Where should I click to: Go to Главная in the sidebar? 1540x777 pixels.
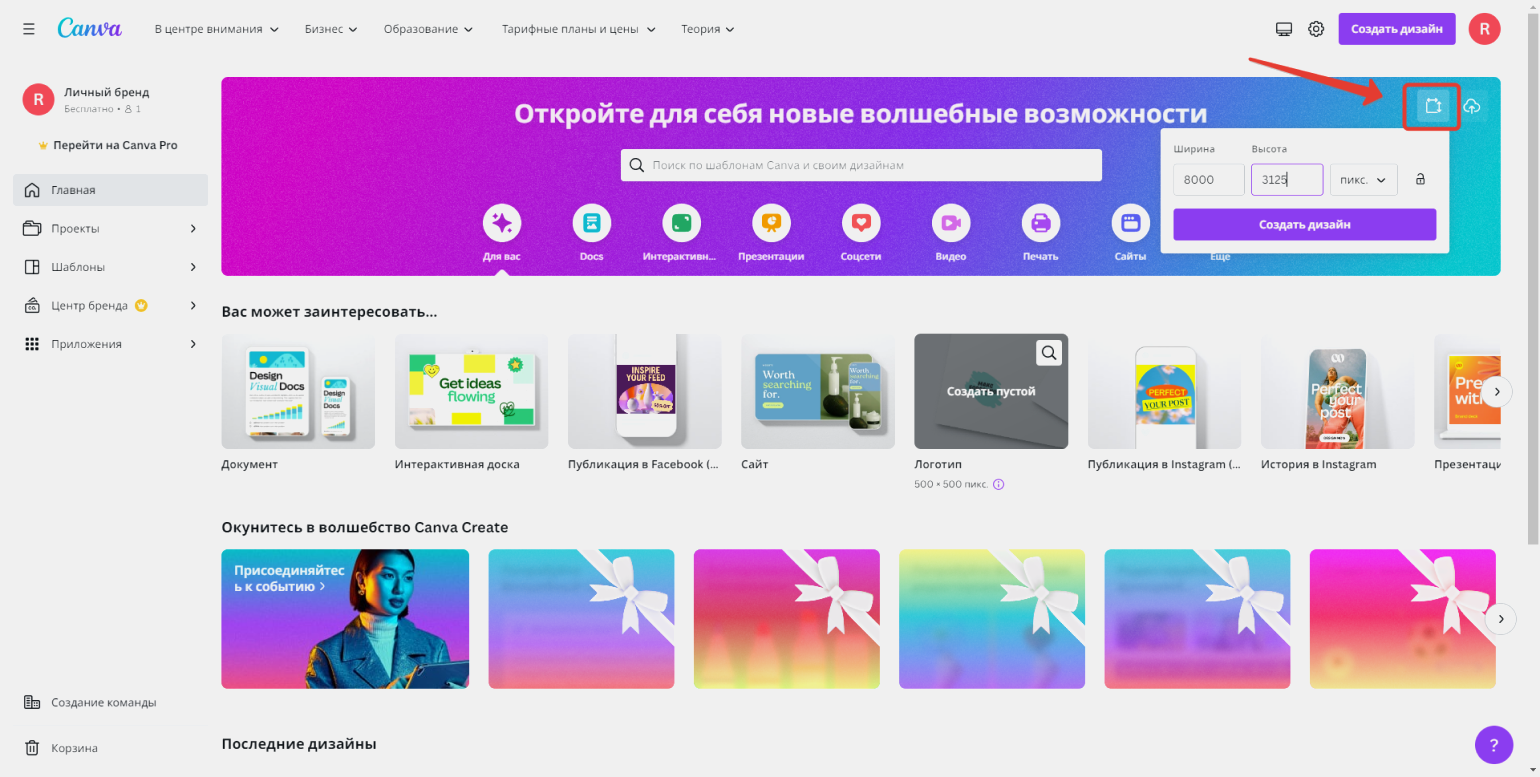[x=110, y=190]
